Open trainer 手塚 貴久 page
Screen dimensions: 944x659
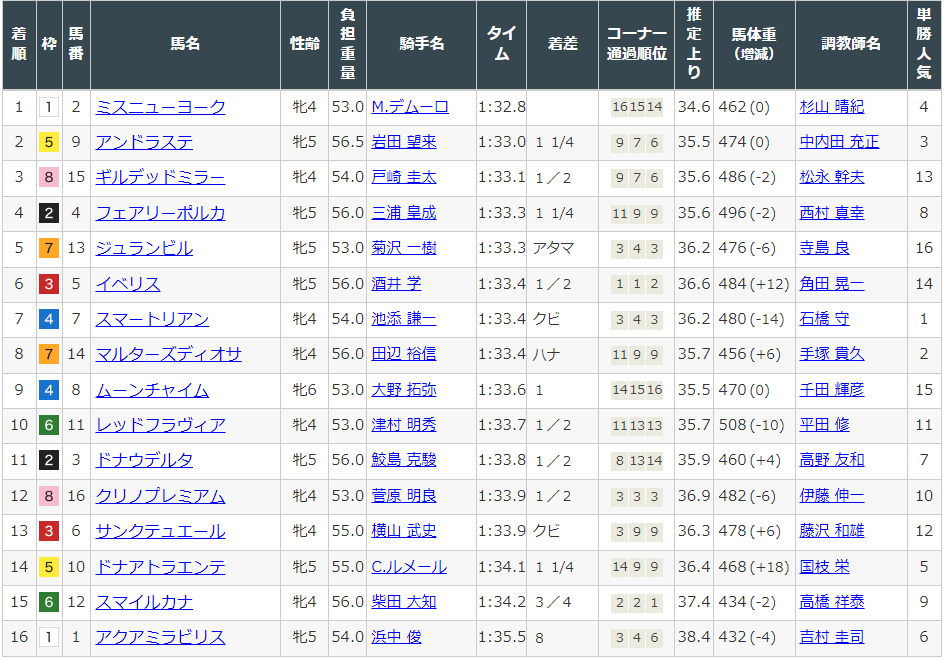point(831,354)
